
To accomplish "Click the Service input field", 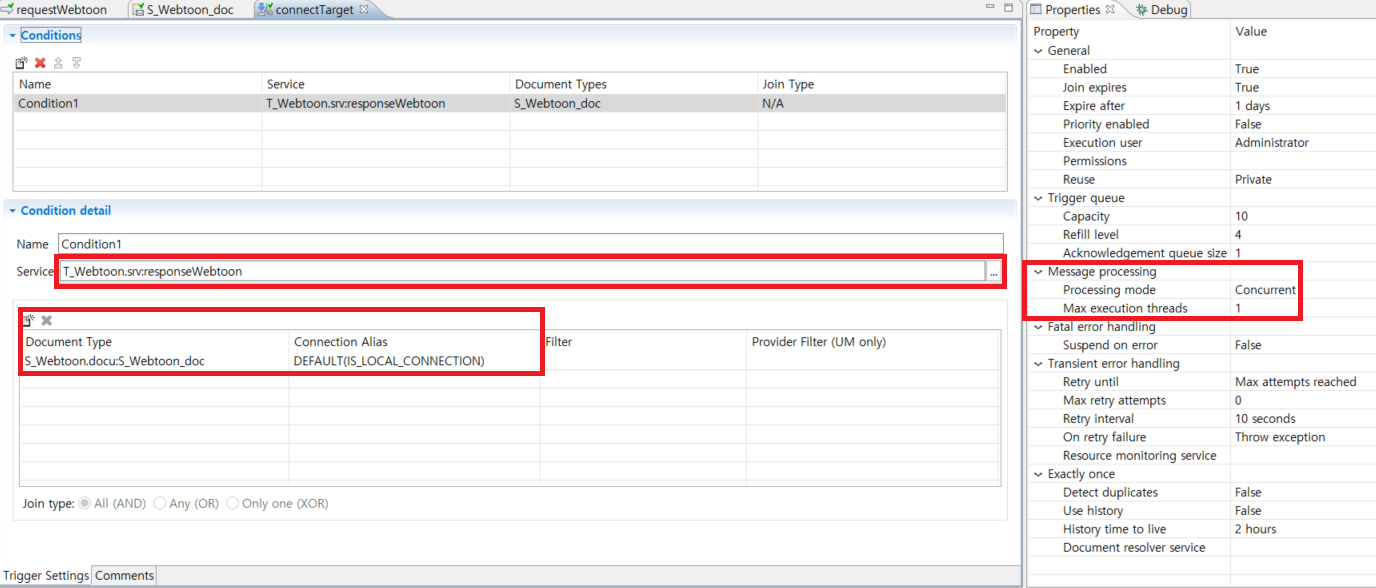I will pyautogui.click(x=522, y=271).
